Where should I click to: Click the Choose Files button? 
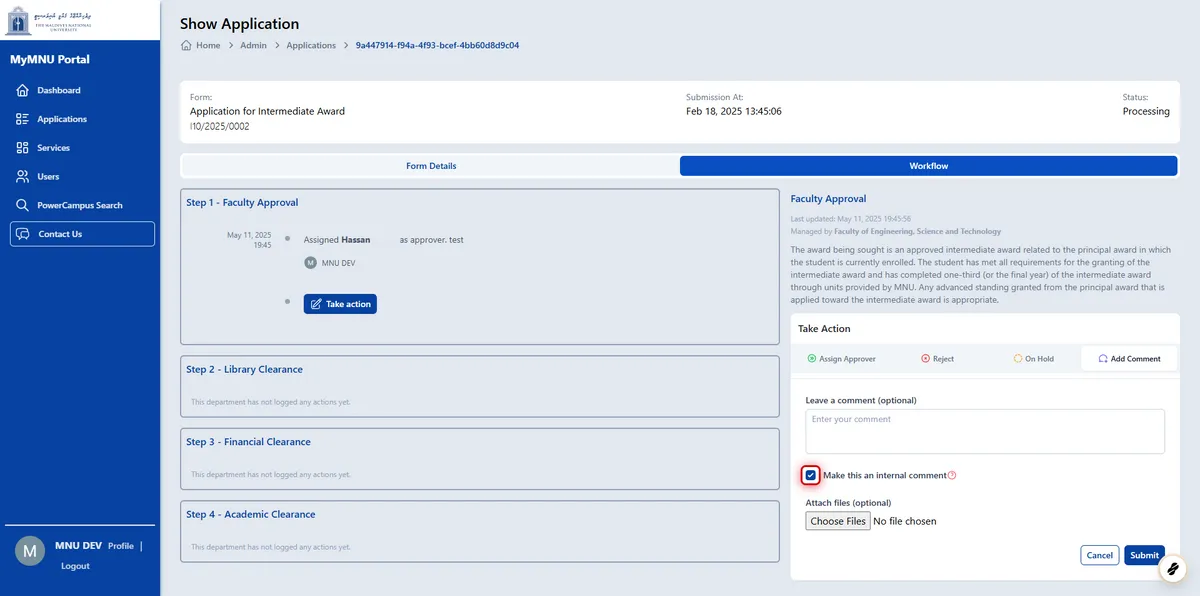click(x=838, y=521)
